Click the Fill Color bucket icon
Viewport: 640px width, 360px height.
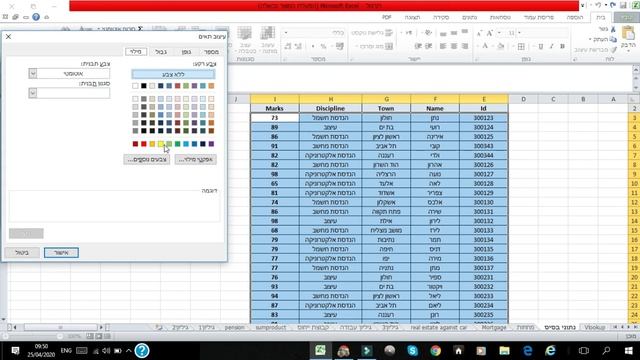coord(501,47)
